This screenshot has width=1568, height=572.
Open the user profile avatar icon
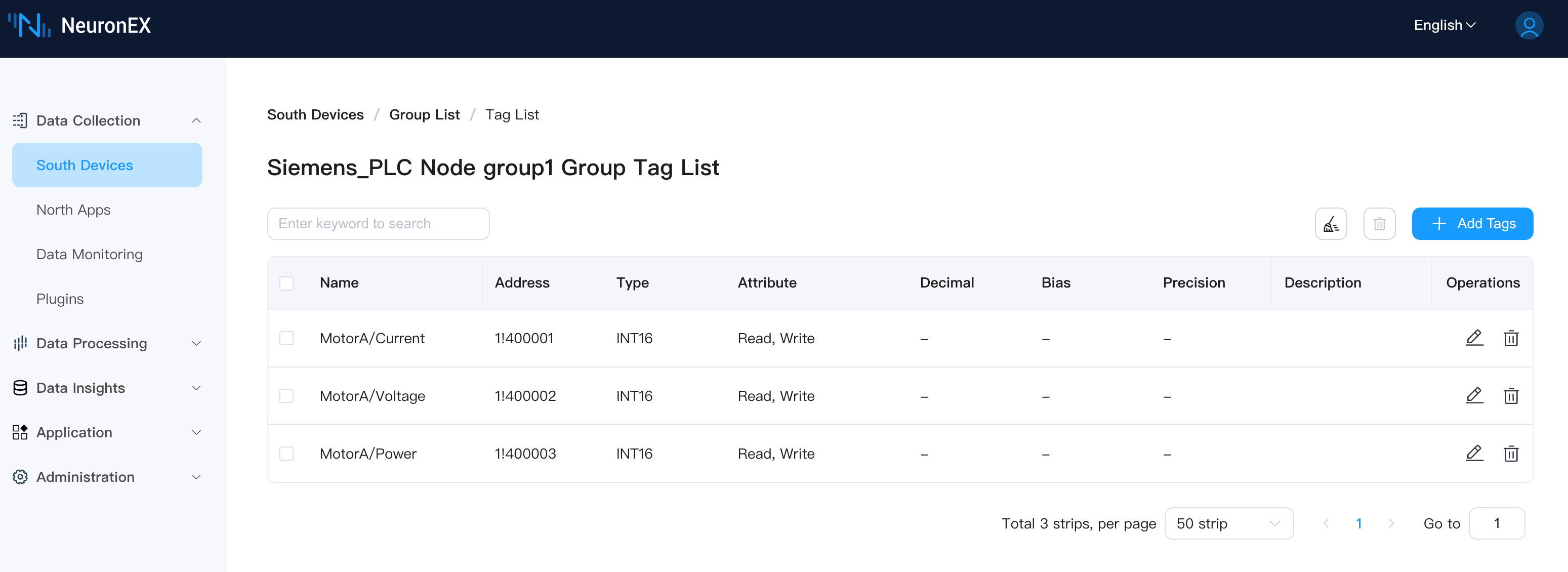[x=1528, y=25]
